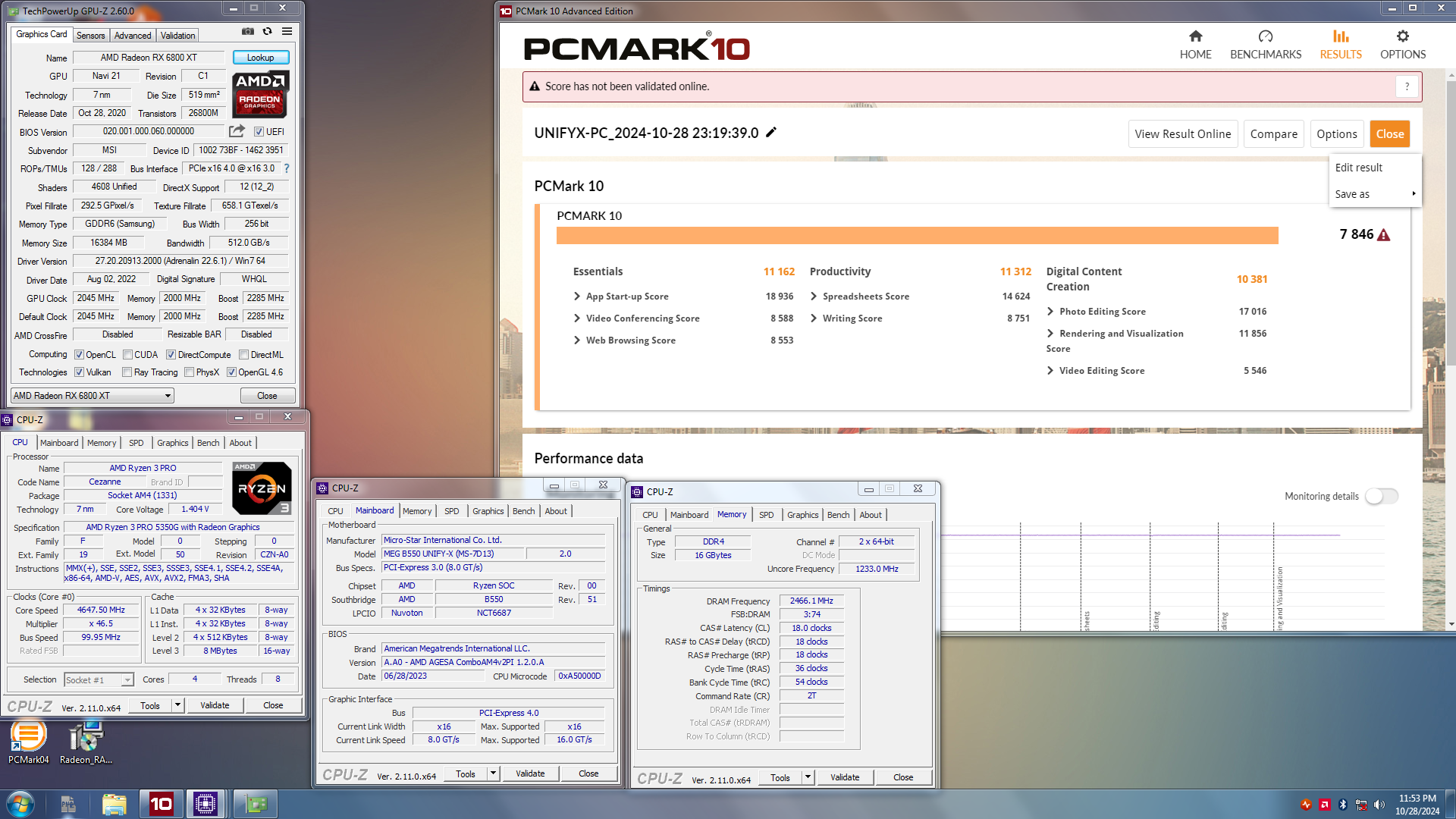Screen dimensions: 1456x819
Task: Open the GPU selection dropdown in GPU-Z
Action: 93,396
